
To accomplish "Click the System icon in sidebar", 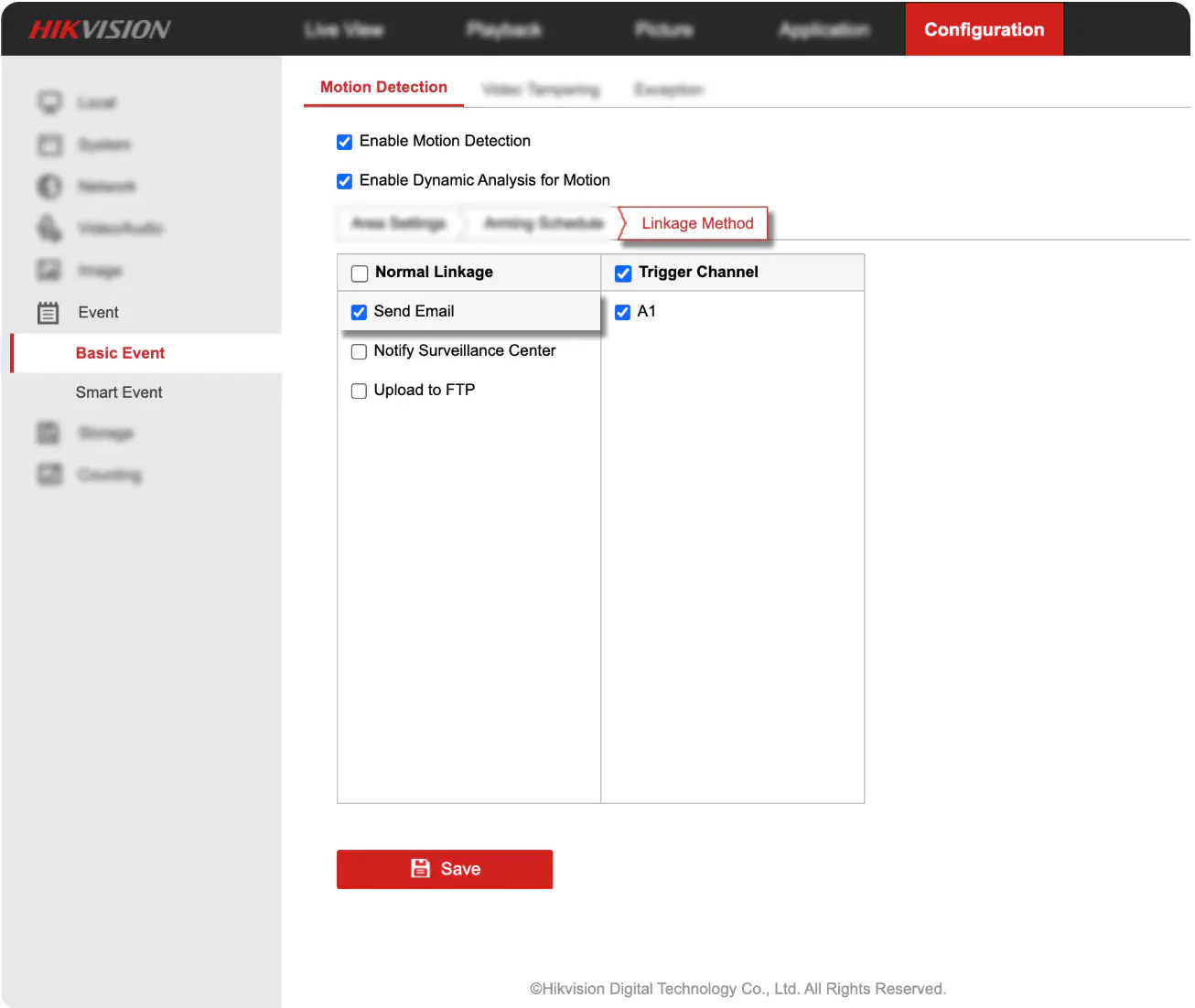I will [x=49, y=145].
